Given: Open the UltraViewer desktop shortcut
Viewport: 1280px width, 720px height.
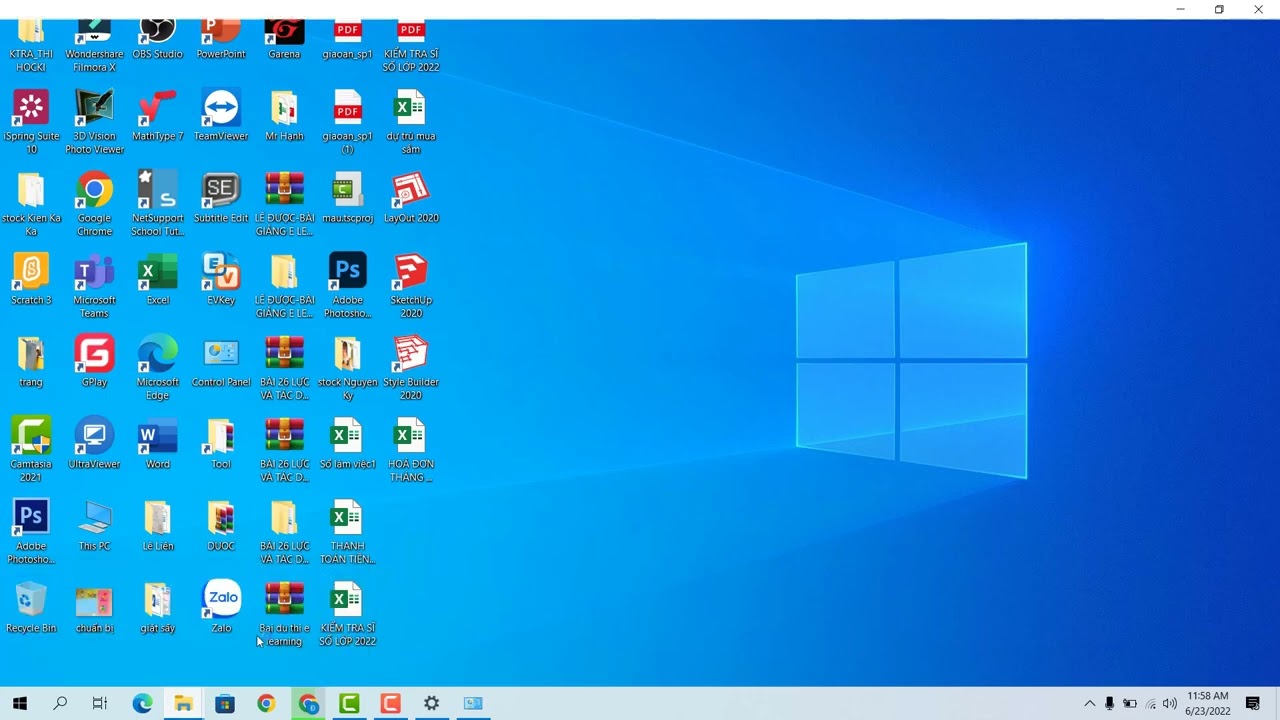Looking at the screenshot, I should pos(94,443).
